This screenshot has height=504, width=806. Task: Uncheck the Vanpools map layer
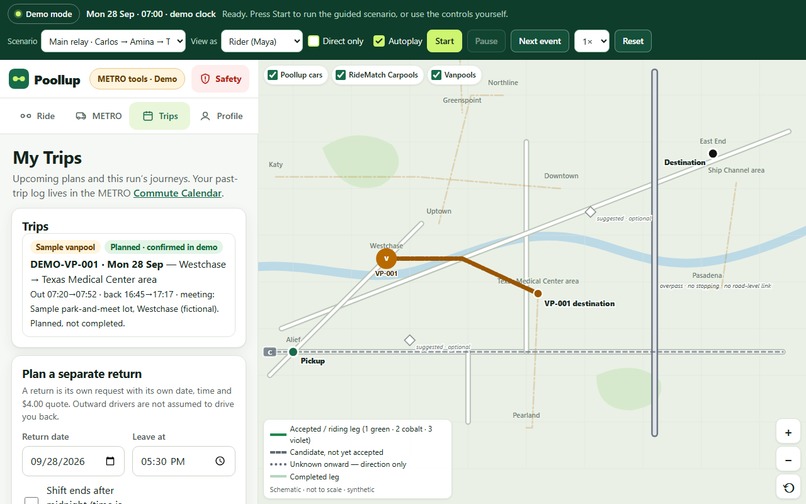click(x=436, y=75)
